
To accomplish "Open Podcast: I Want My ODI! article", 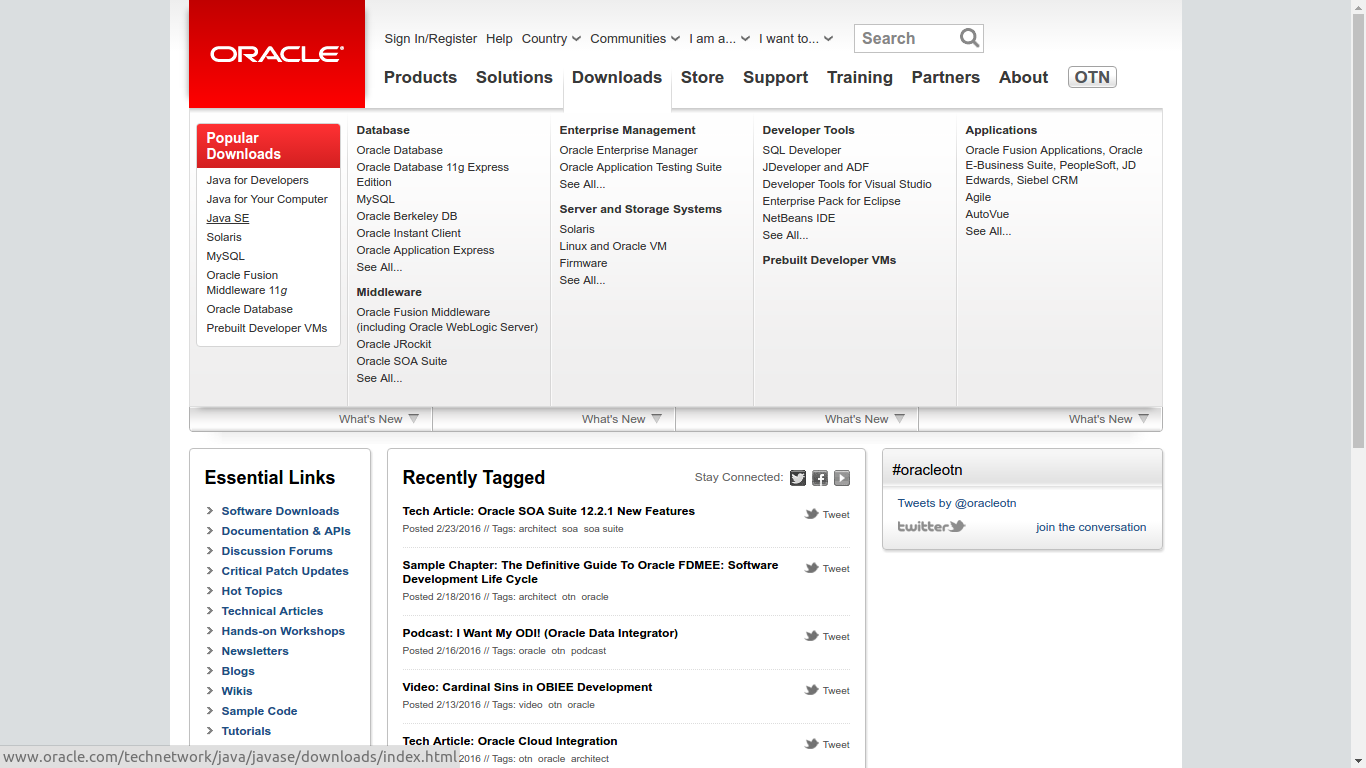I will 540,633.
